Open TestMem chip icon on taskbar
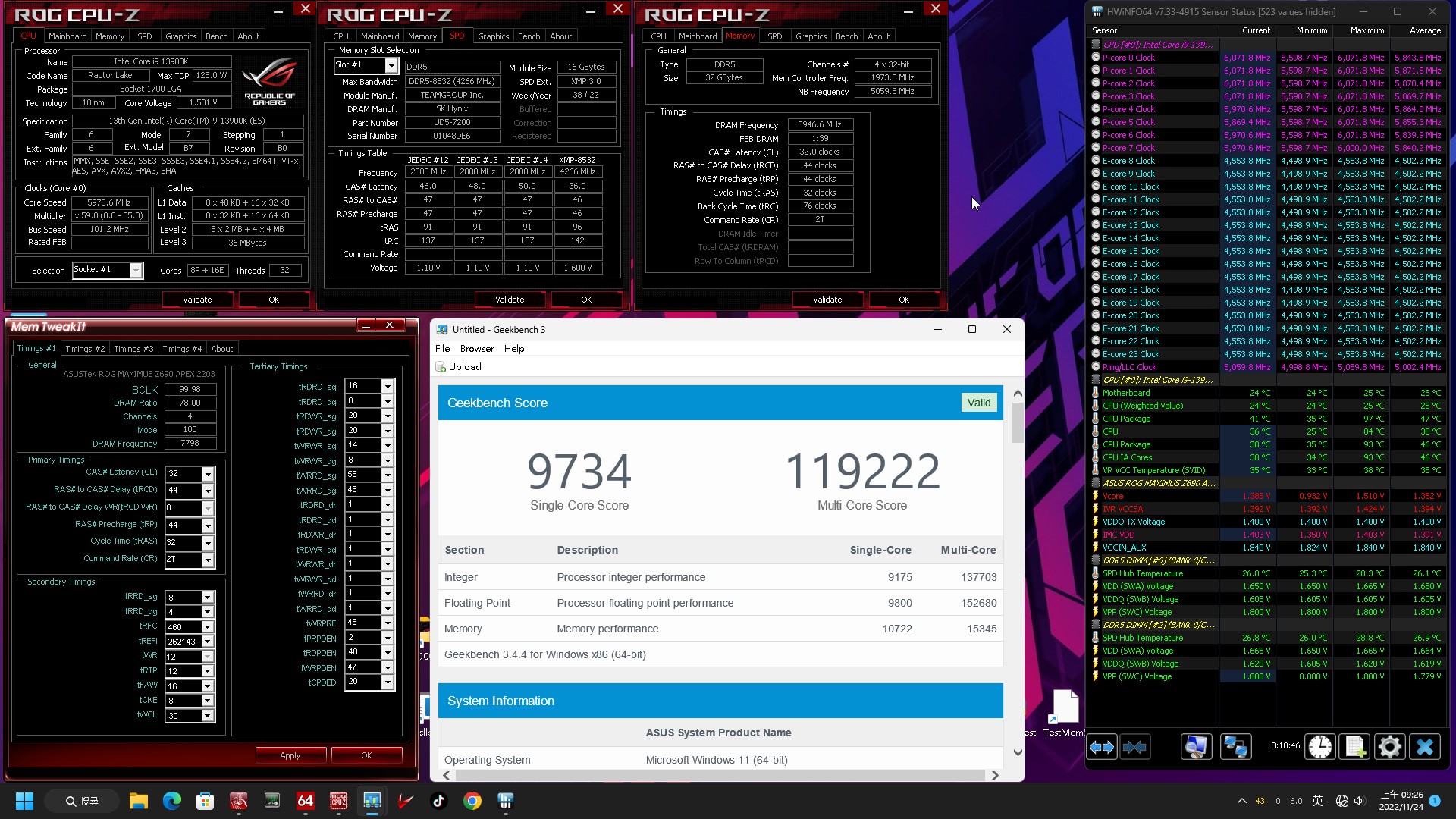Image resolution: width=1456 pixels, height=819 pixels. click(271, 801)
